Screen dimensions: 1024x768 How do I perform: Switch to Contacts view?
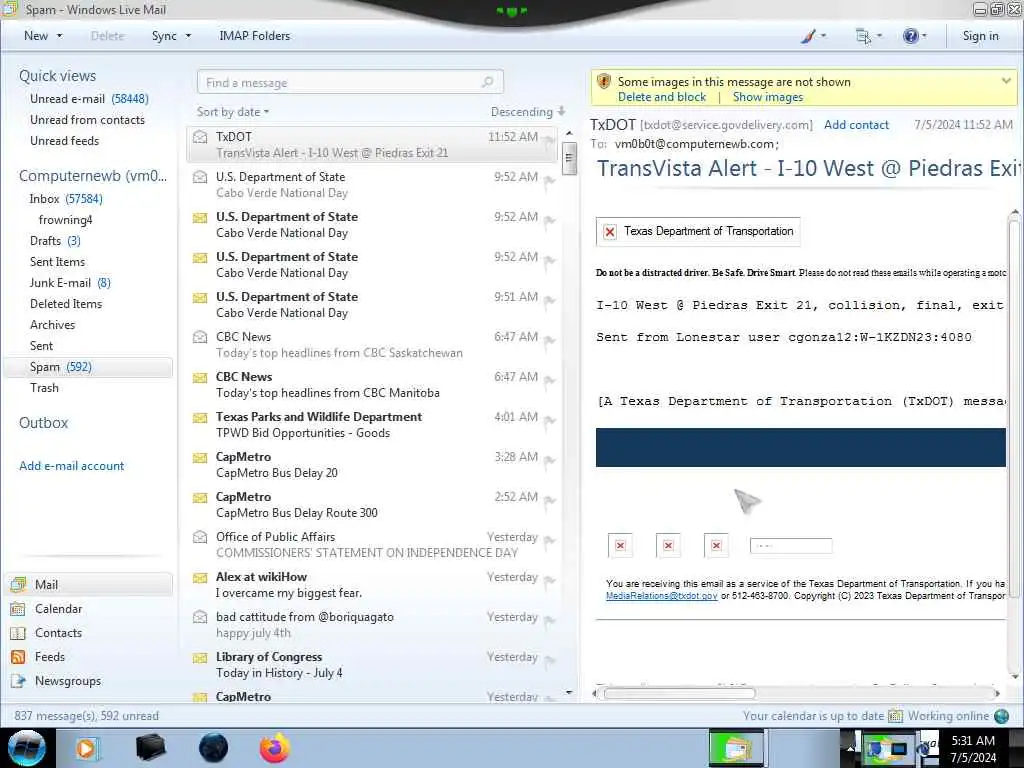point(58,633)
